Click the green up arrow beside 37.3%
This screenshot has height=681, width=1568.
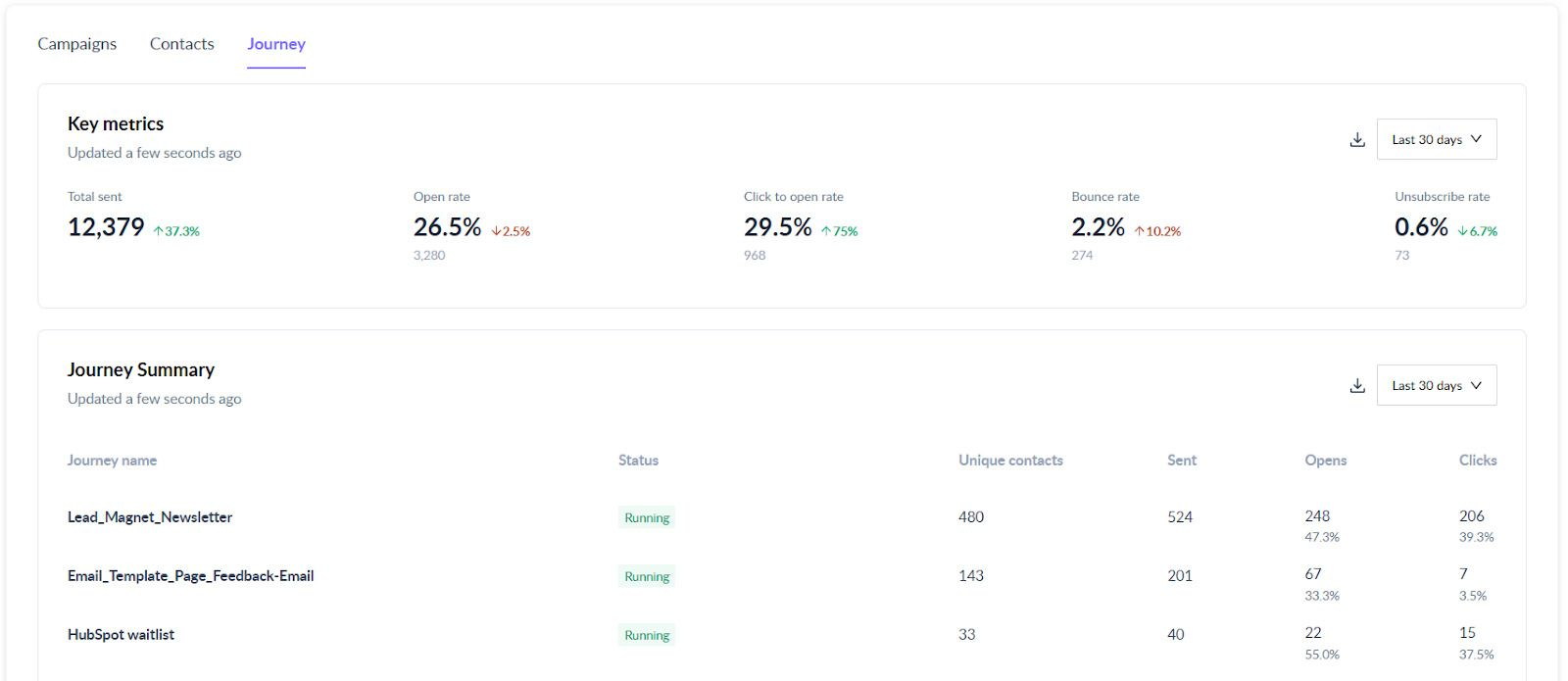pos(159,231)
